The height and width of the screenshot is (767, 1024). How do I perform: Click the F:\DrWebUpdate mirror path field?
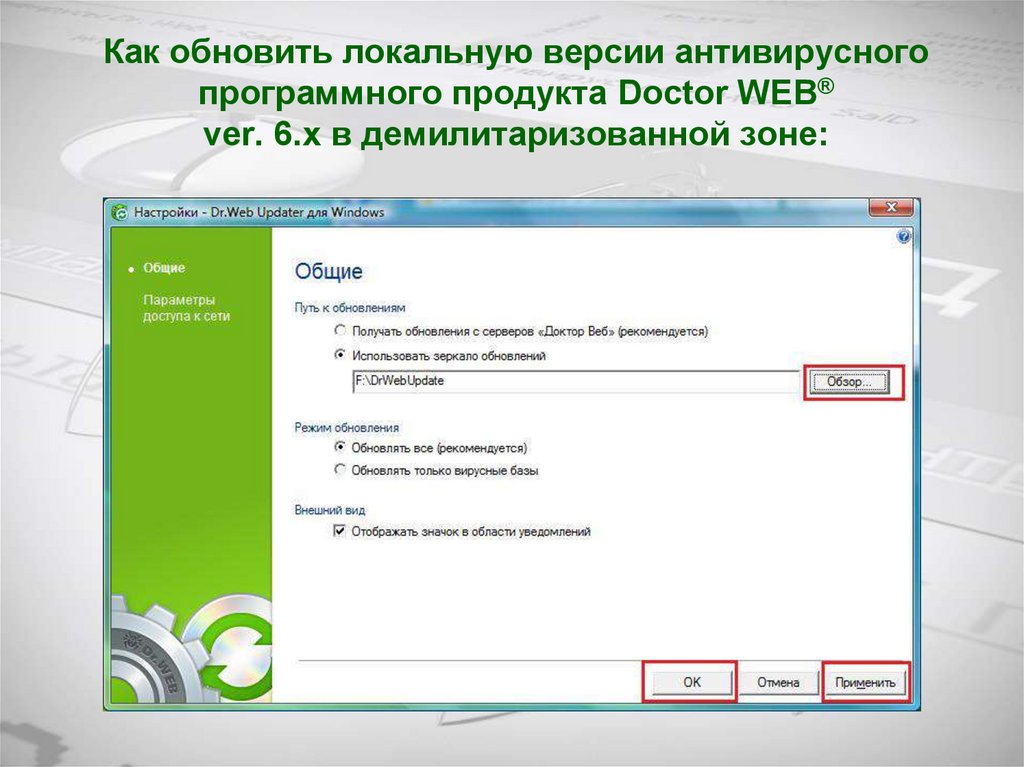(577, 381)
